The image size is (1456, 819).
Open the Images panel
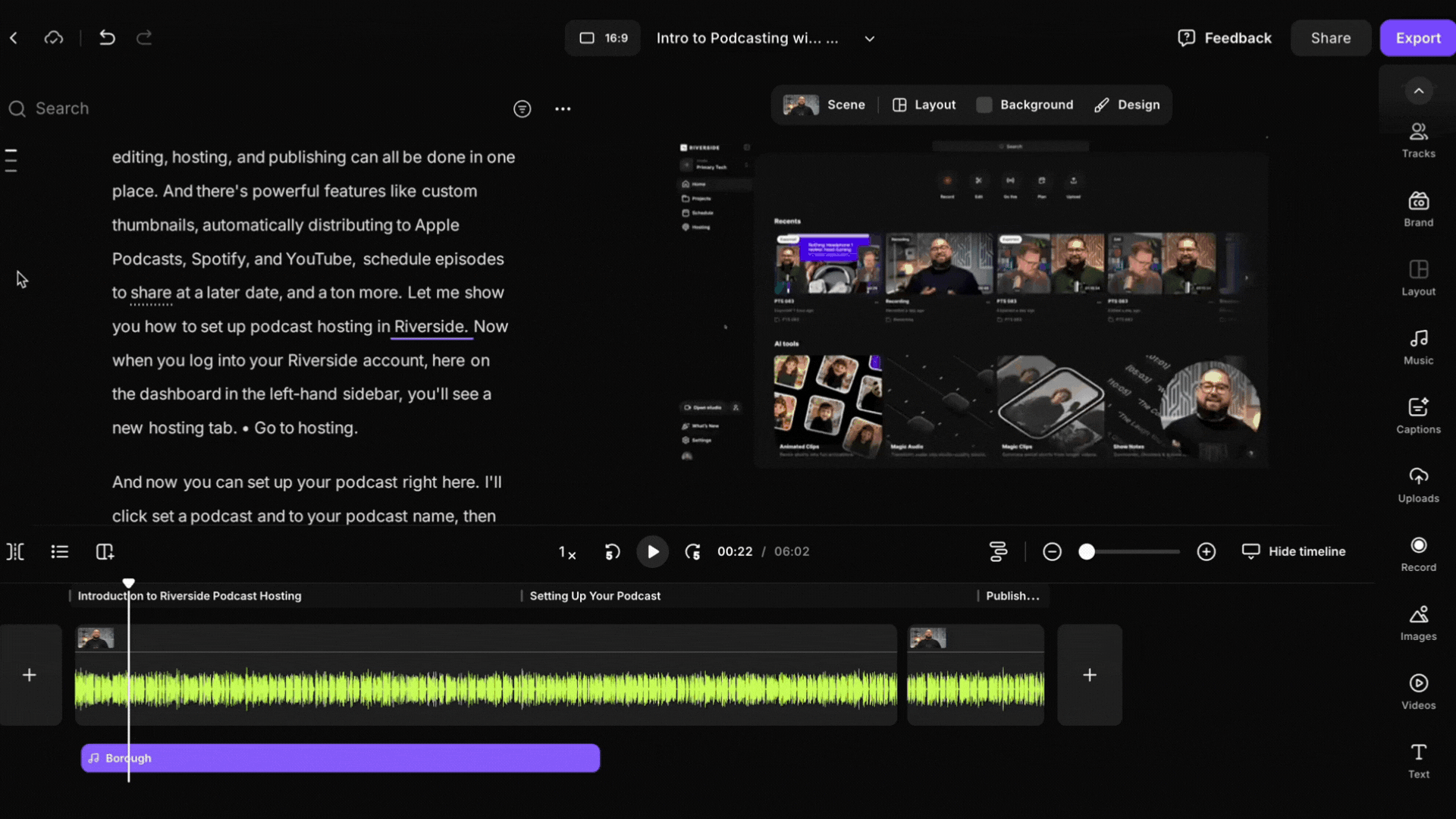[x=1419, y=623]
